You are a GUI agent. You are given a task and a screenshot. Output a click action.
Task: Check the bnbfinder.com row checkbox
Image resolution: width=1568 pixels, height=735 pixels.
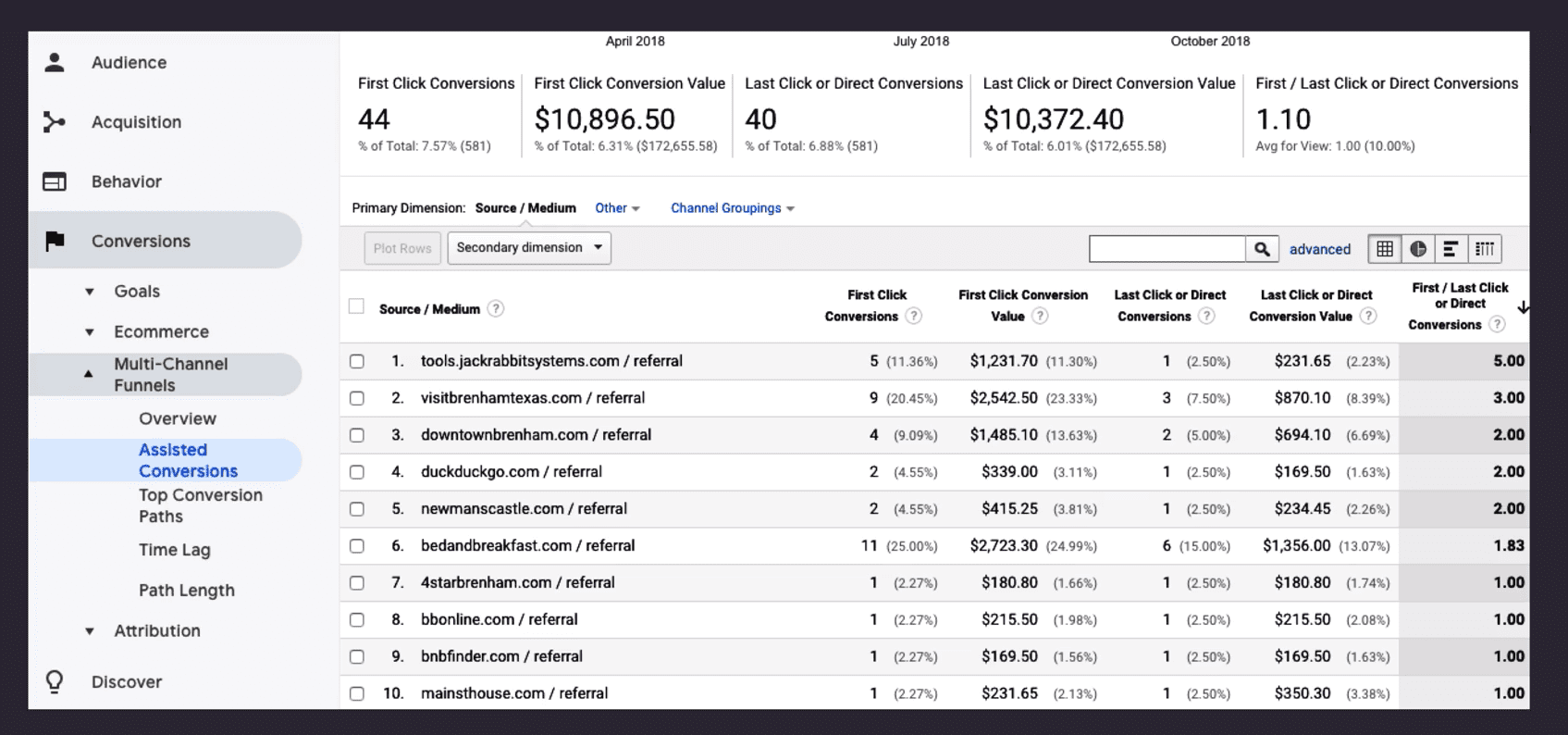coord(357,657)
